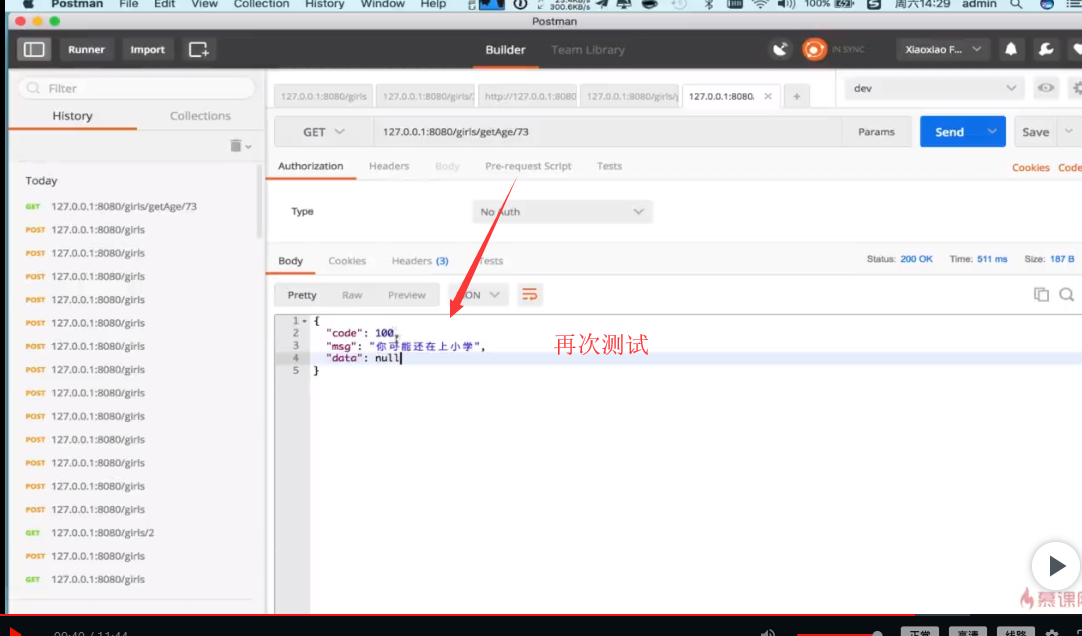Screen dimensions: 1082x636
Task: Select the sidebar History tab
Action: pyautogui.click(x=72, y=116)
